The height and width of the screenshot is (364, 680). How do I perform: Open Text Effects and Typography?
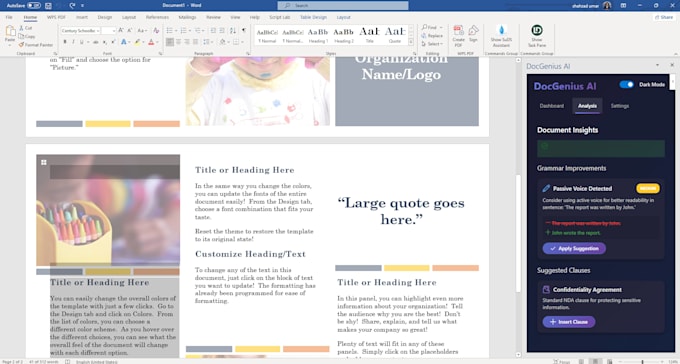pyautogui.click(x=124, y=42)
